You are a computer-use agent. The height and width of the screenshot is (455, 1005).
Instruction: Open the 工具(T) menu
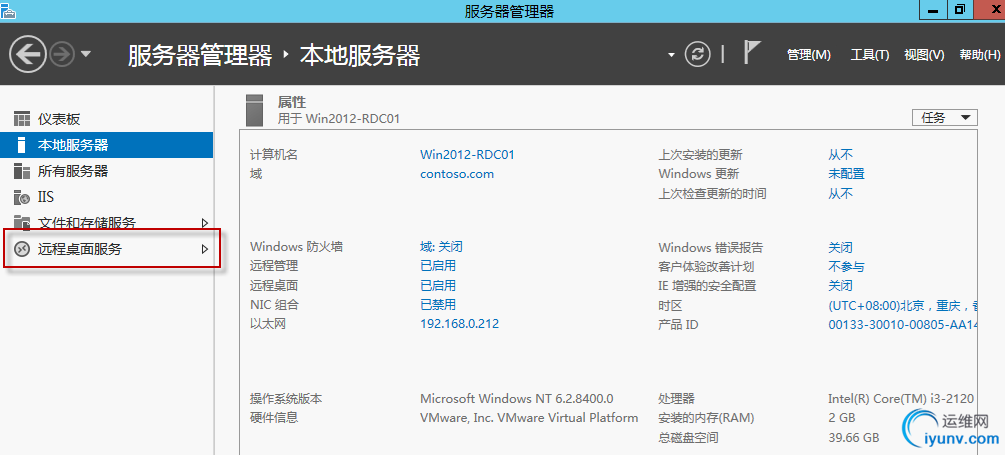tap(870, 55)
